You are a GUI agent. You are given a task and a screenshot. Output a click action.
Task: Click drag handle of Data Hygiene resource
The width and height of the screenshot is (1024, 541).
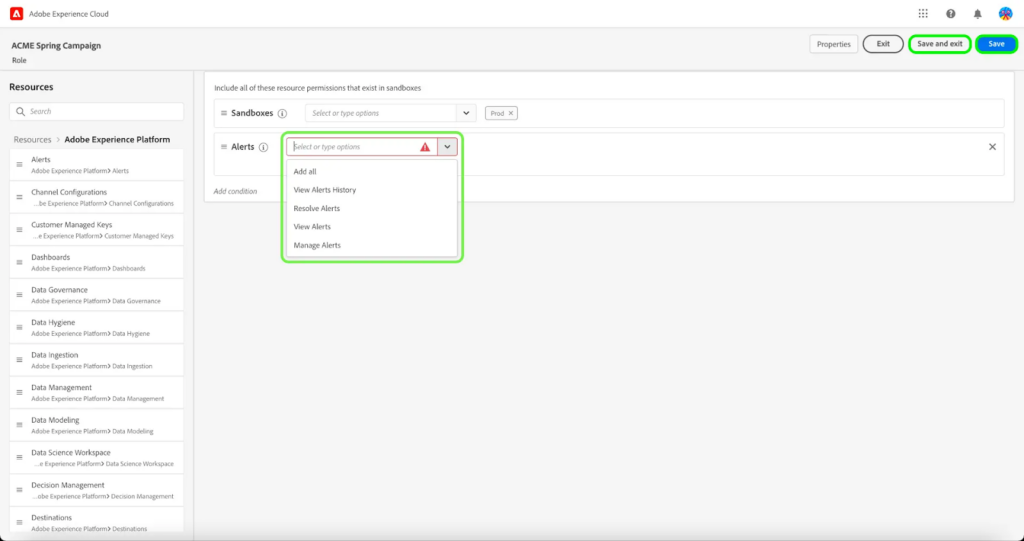[20, 327]
